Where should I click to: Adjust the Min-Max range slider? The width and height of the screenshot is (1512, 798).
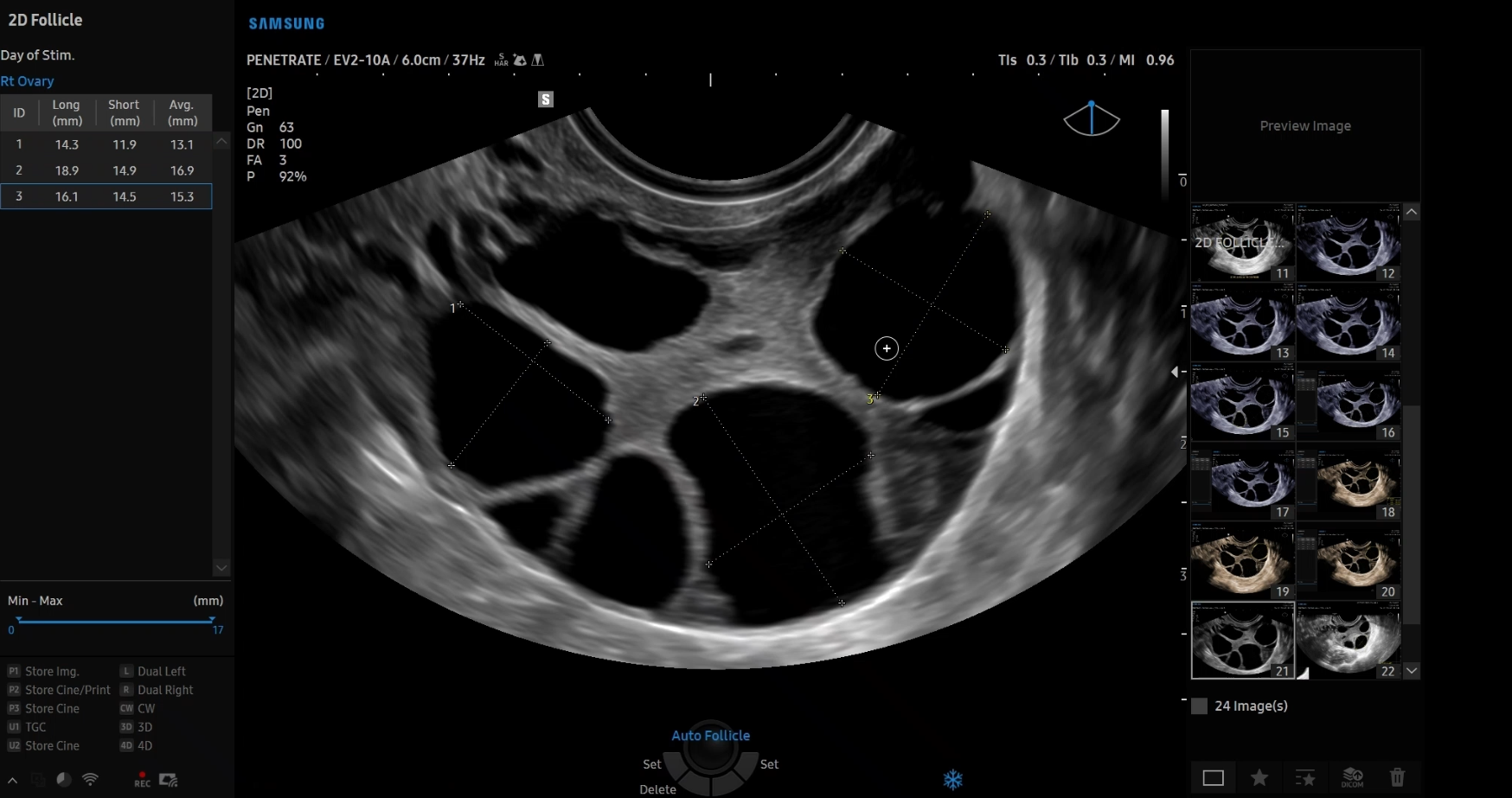[117, 620]
